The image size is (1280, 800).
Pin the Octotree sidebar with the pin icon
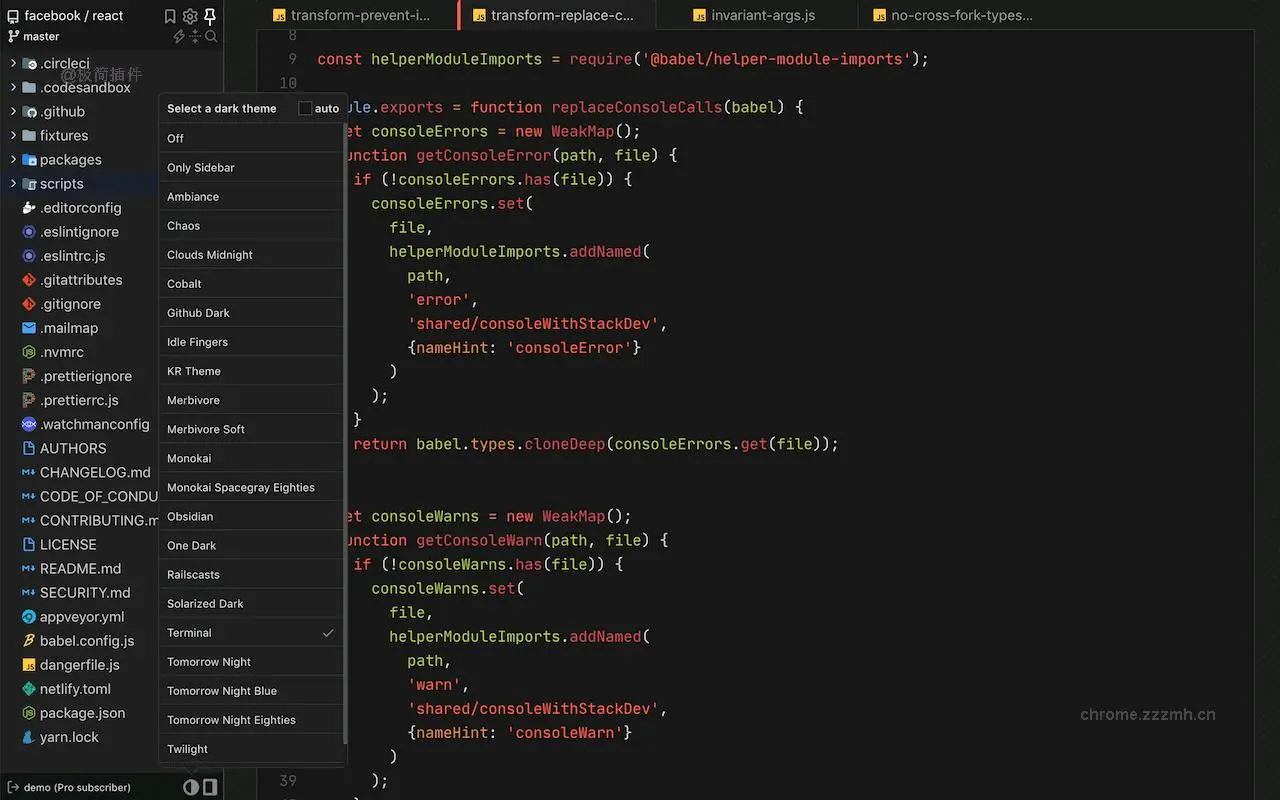tap(210, 16)
